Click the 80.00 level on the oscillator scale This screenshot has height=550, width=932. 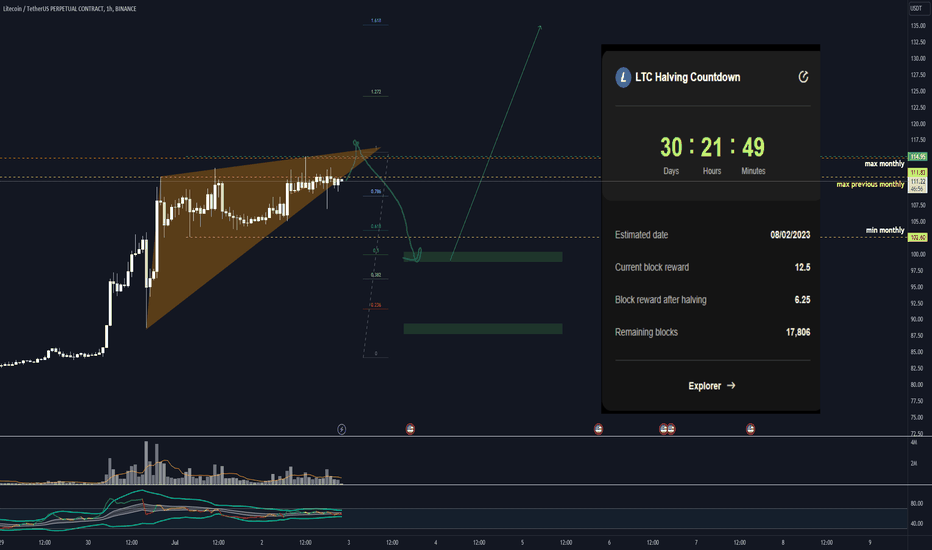pyautogui.click(x=917, y=503)
